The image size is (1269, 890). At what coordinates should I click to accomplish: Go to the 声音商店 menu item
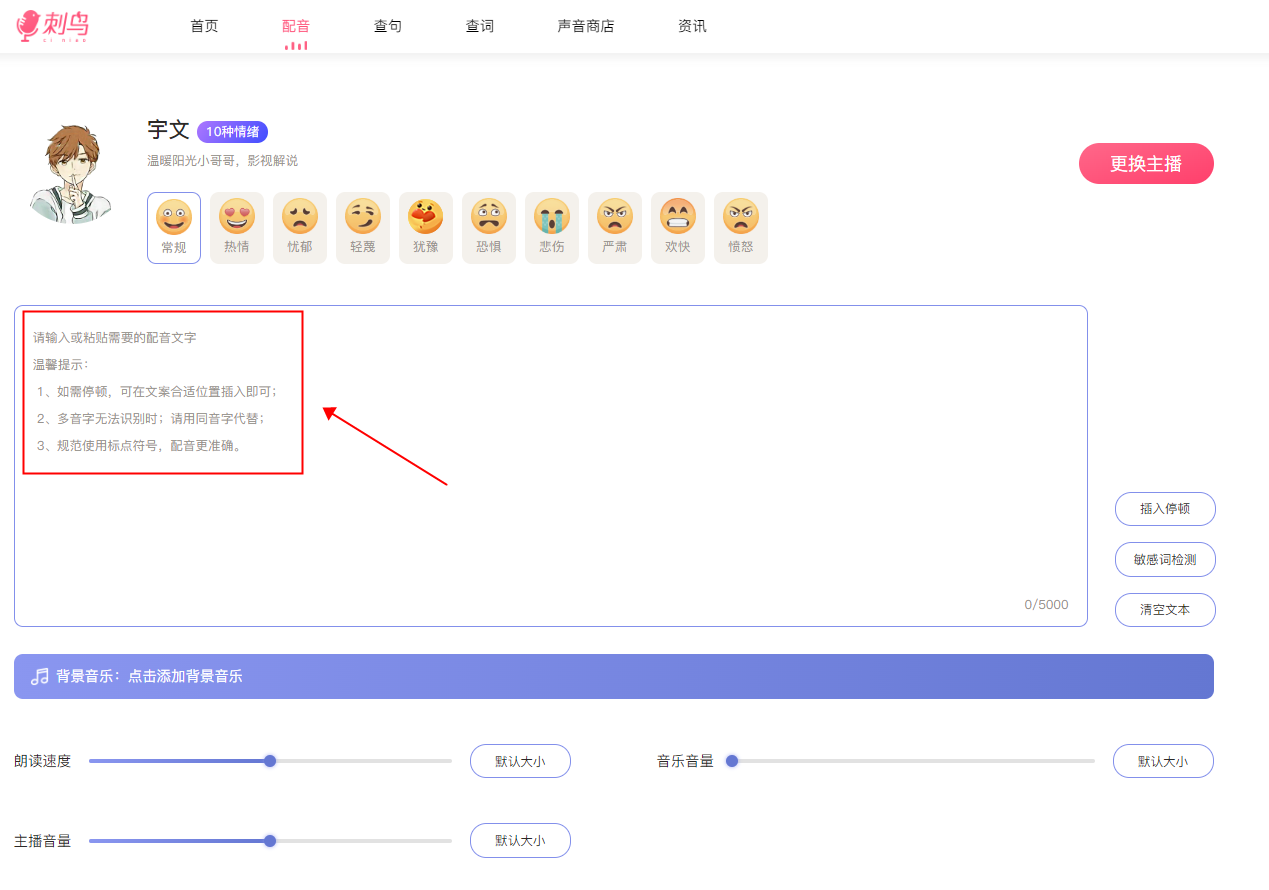pos(586,26)
